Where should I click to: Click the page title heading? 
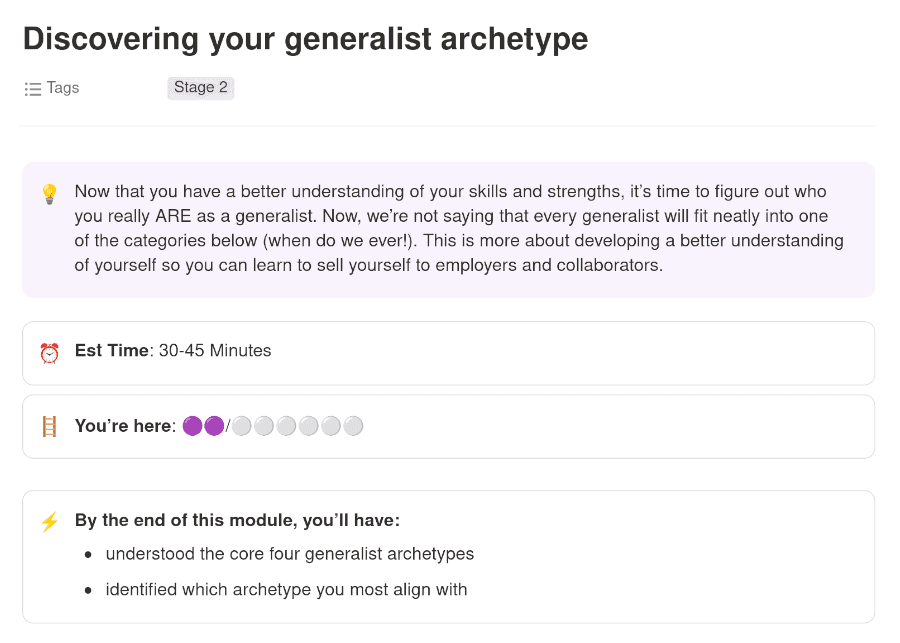click(x=305, y=39)
